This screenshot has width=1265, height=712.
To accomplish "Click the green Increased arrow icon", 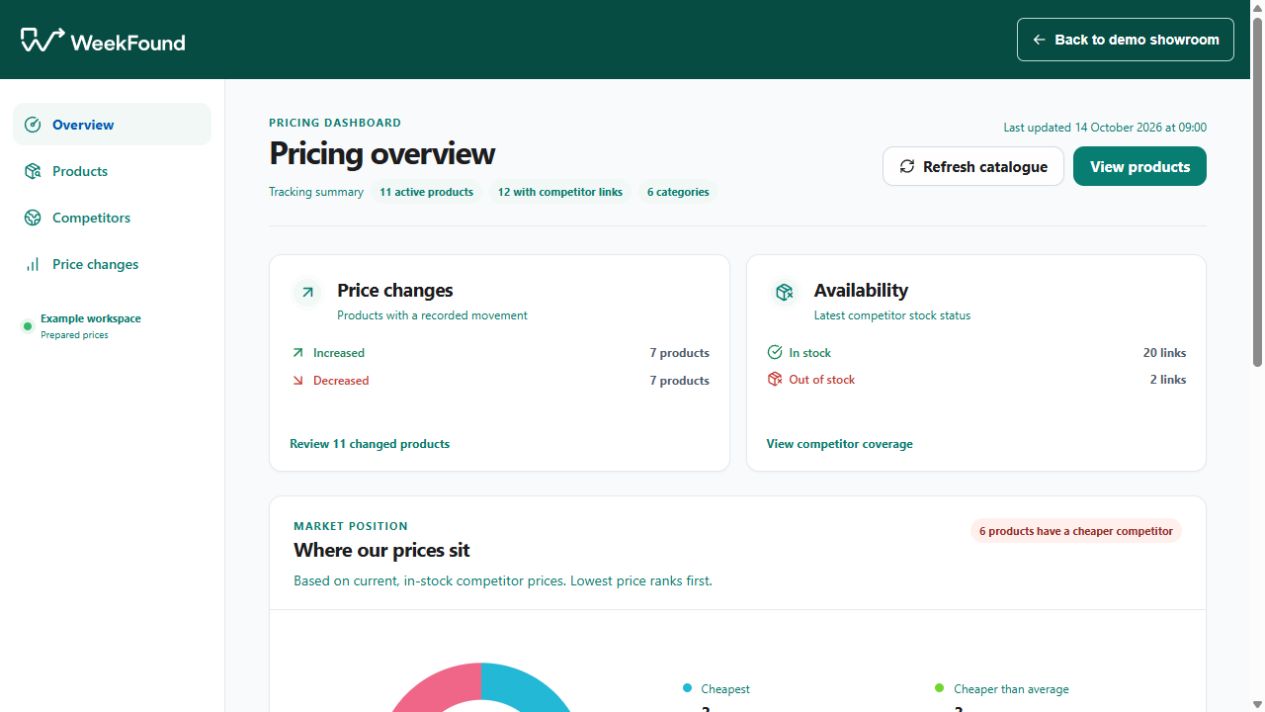I will coord(297,353).
